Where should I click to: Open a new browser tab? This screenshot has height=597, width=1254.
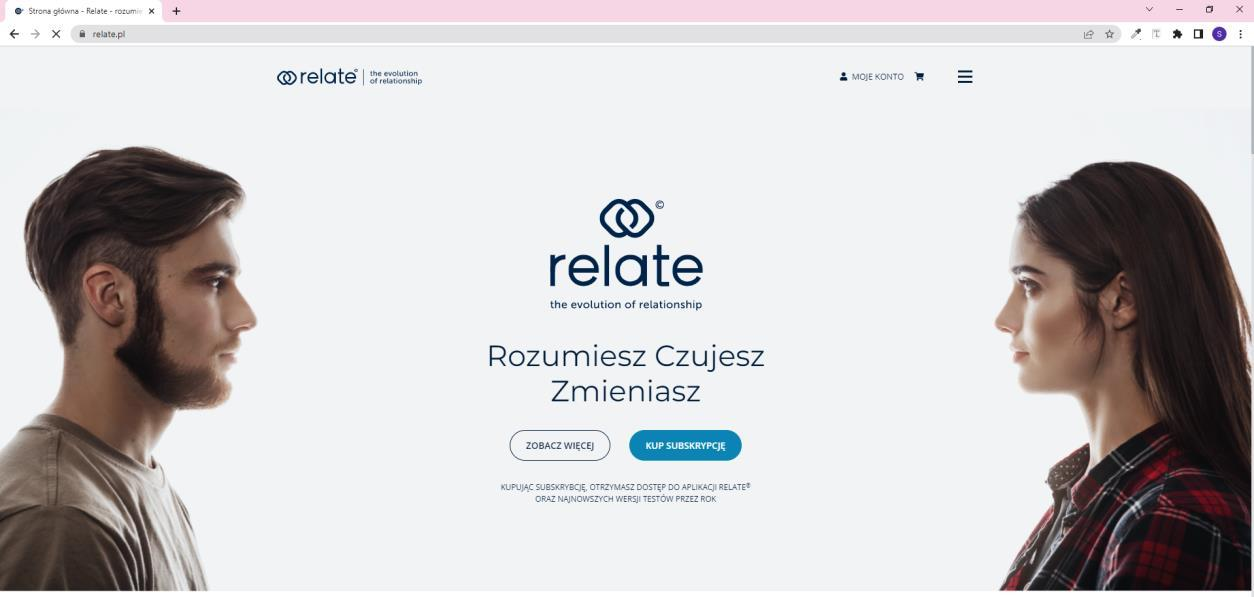[177, 11]
